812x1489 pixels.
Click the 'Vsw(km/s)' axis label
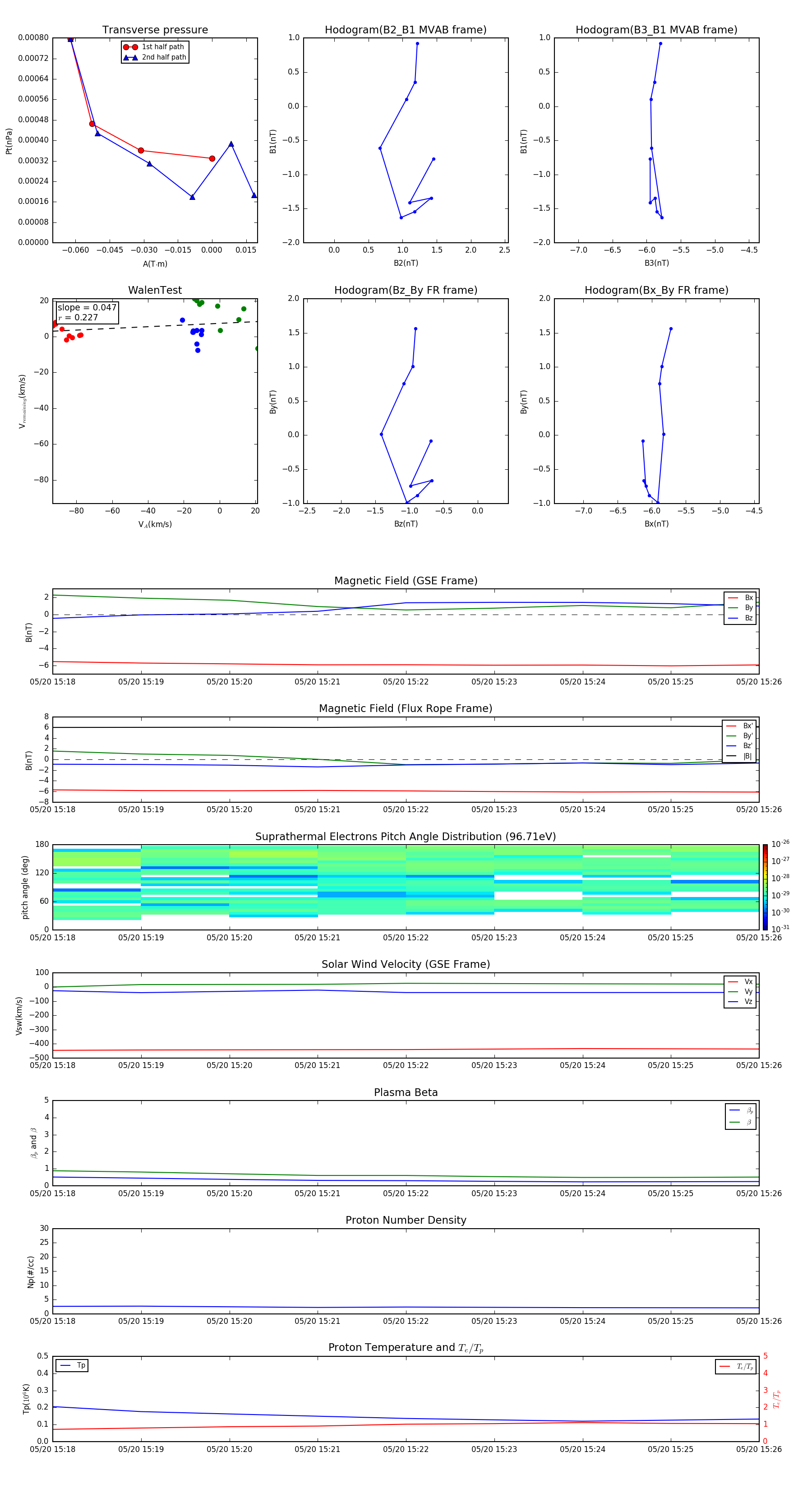pos(18,1016)
